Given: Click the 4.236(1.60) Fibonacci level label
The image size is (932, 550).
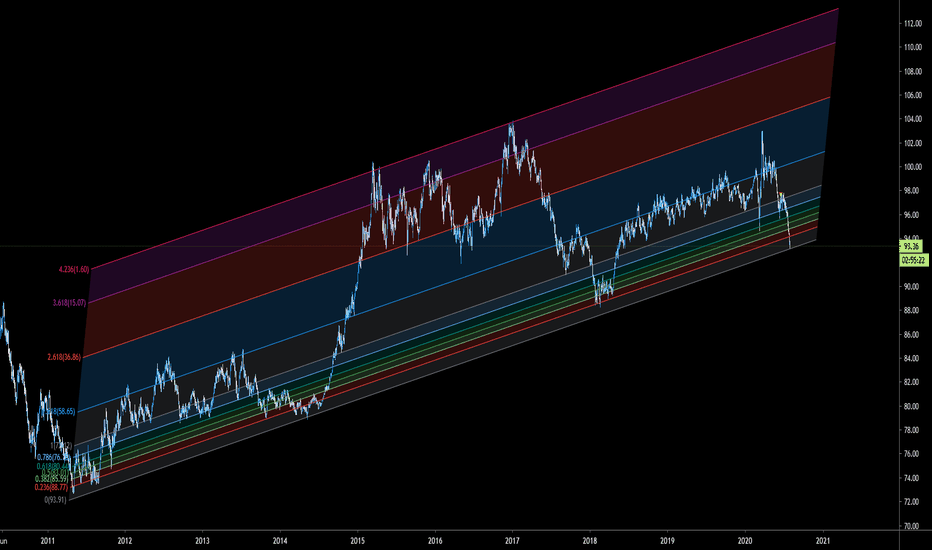Looking at the screenshot, I should [74, 269].
